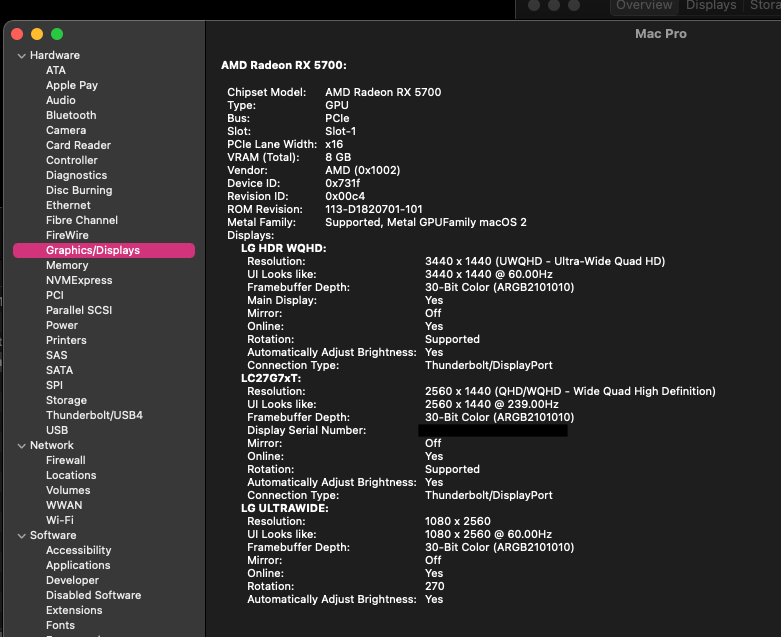Collapse the Network section chevron
This screenshot has width=781, height=637.
pos(21,446)
